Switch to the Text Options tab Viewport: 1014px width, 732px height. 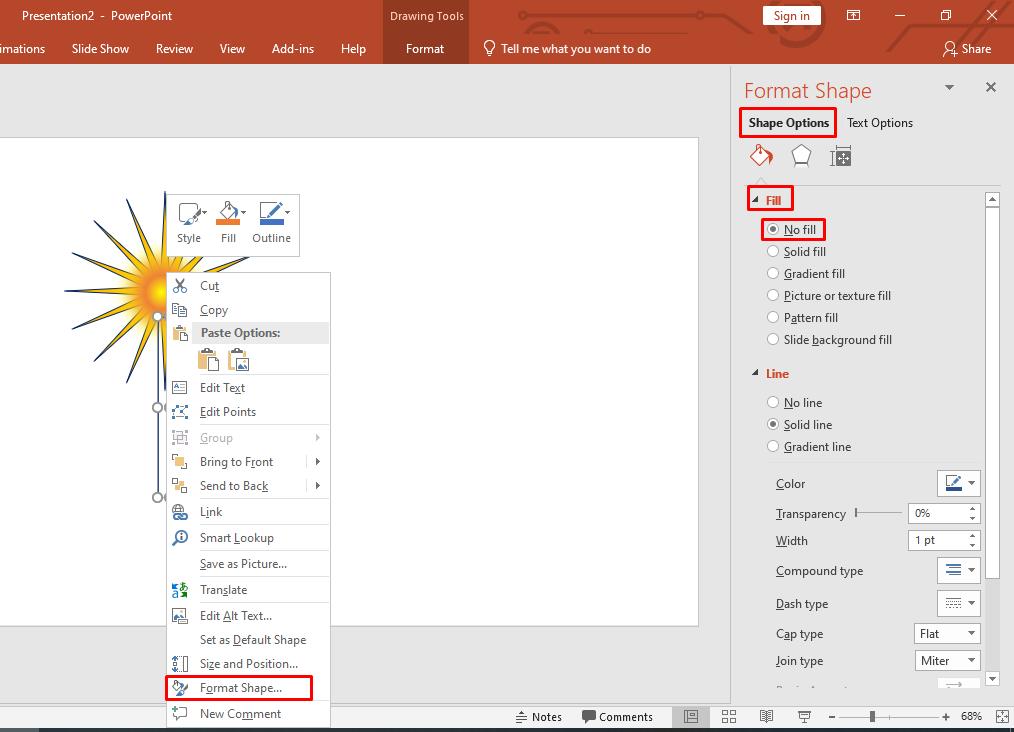(880, 123)
